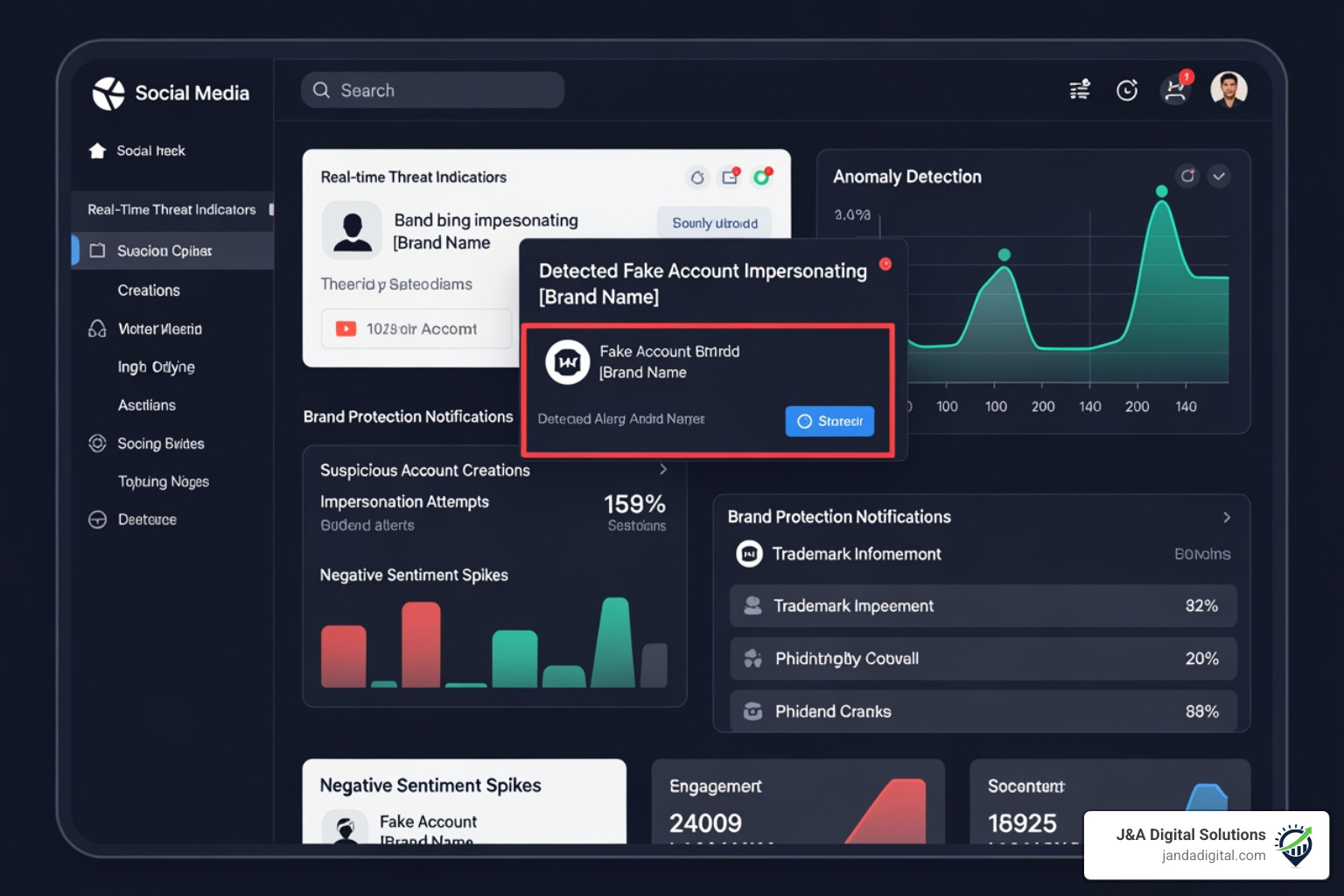Expand Suspicious Account Creations chevron
The height and width of the screenshot is (896, 1344).
click(x=663, y=470)
